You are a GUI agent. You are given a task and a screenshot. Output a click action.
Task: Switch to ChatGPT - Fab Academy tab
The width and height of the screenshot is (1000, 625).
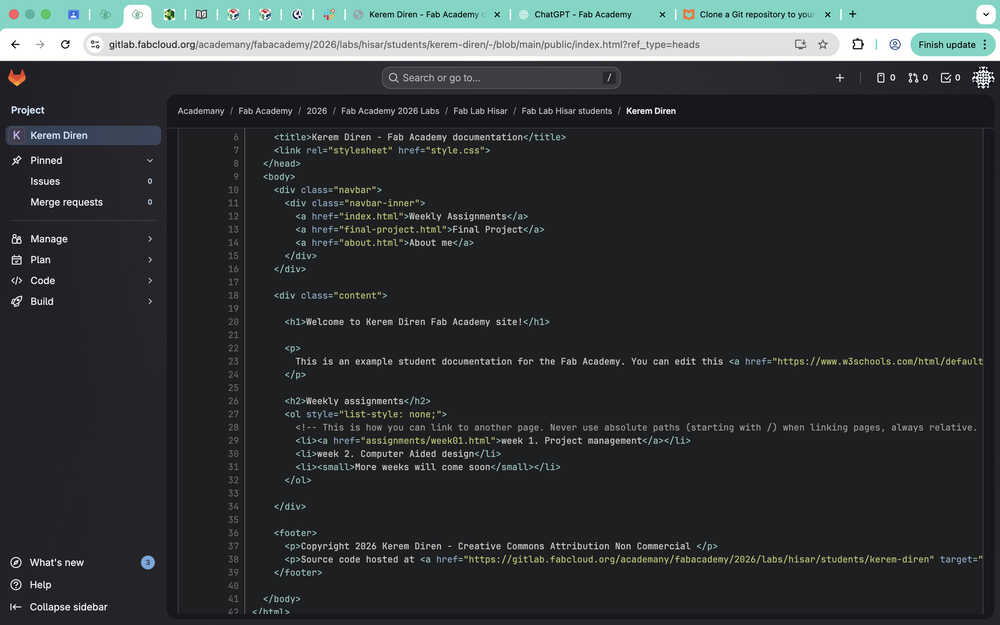point(582,15)
